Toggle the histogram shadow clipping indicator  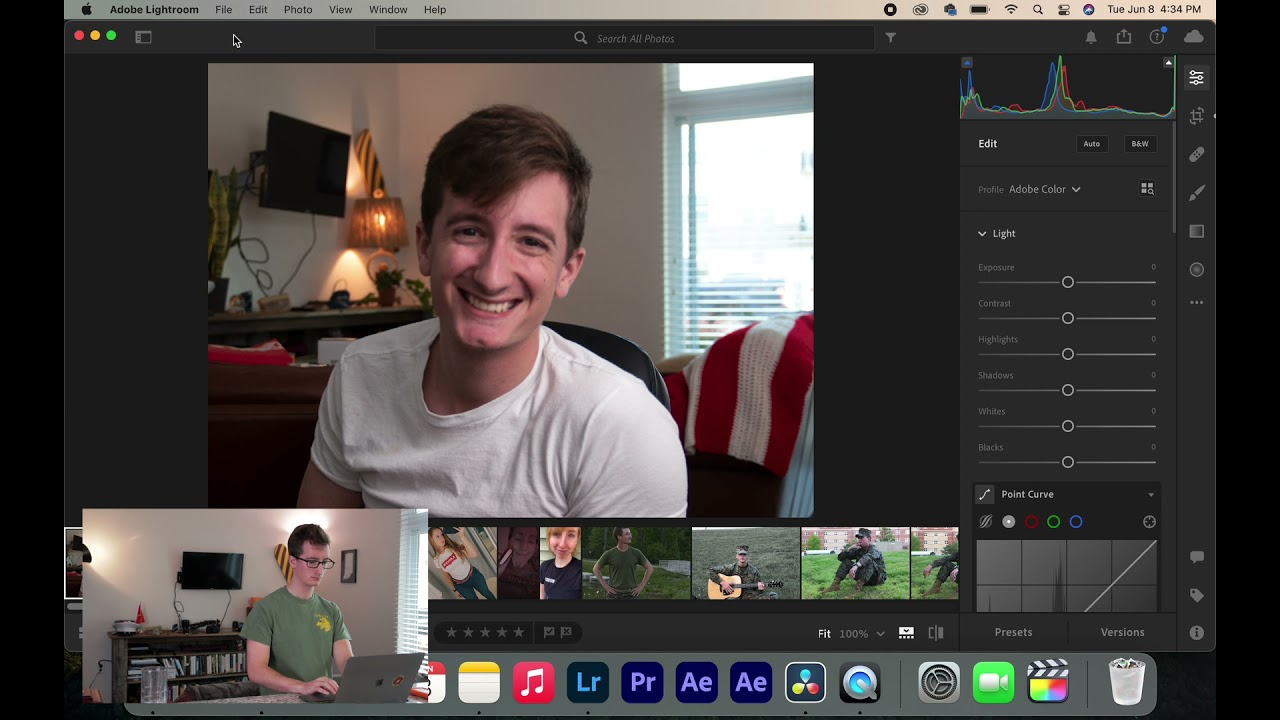coord(967,62)
